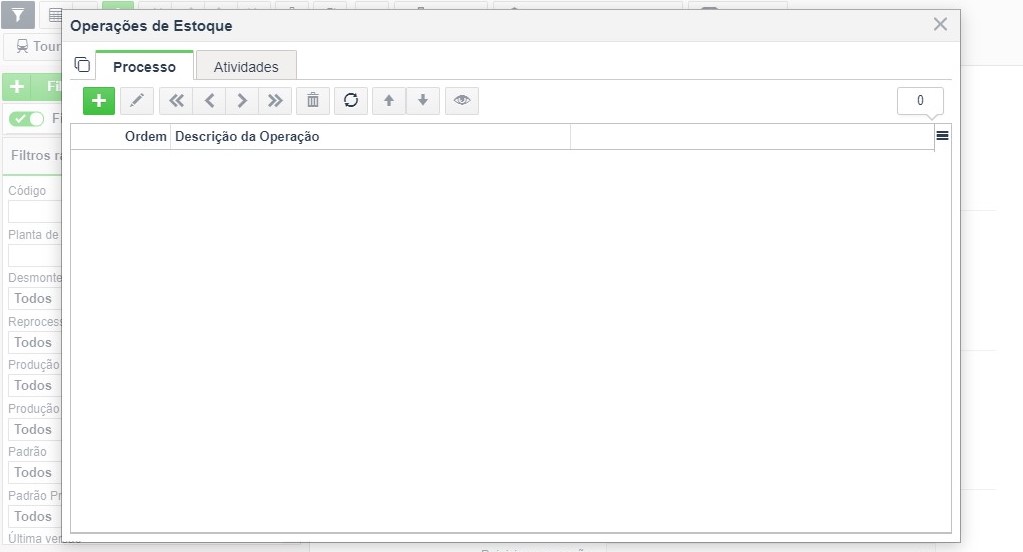The width and height of the screenshot is (1023, 552).
Task: Switch to the Atividades tab
Action: click(246, 67)
